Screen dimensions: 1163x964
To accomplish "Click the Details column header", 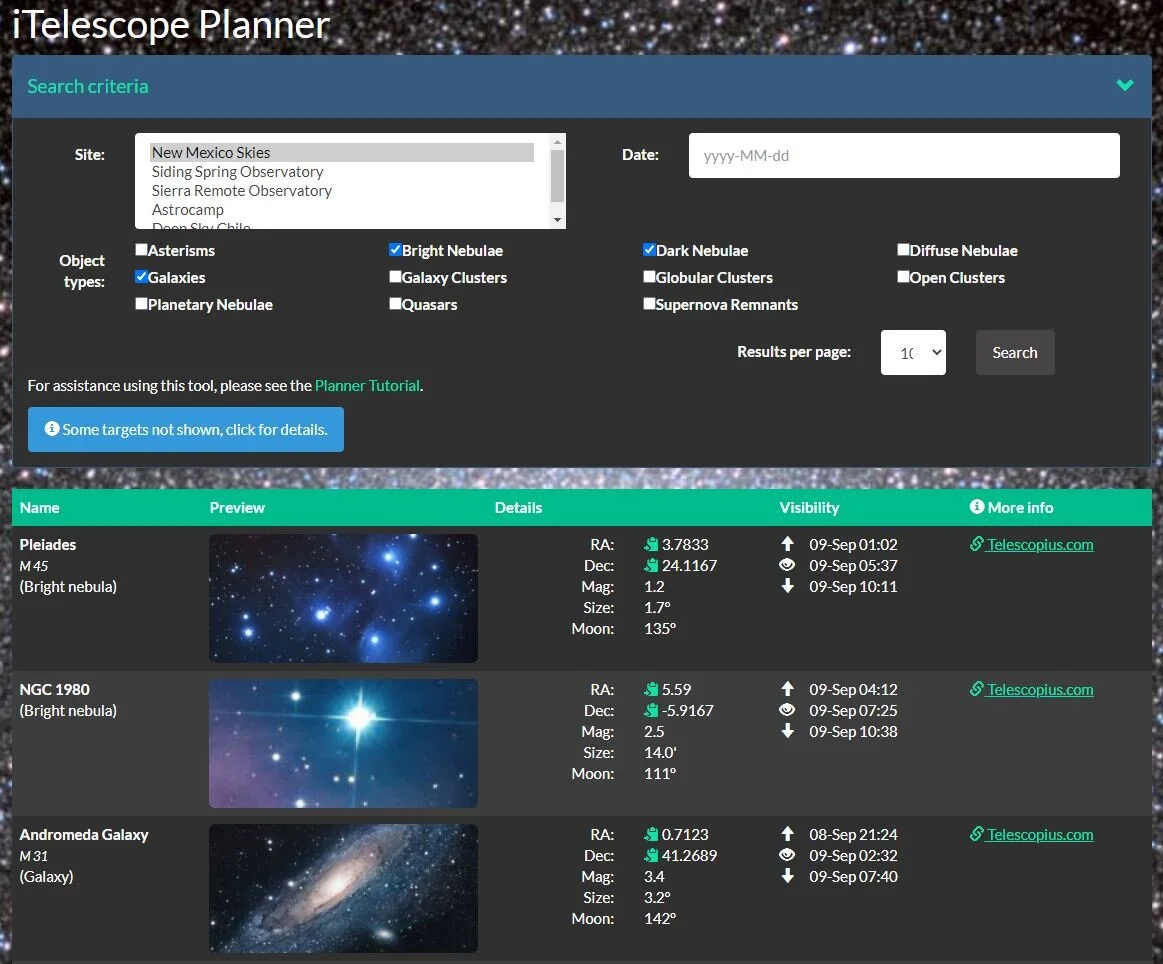I will click(x=518, y=507).
